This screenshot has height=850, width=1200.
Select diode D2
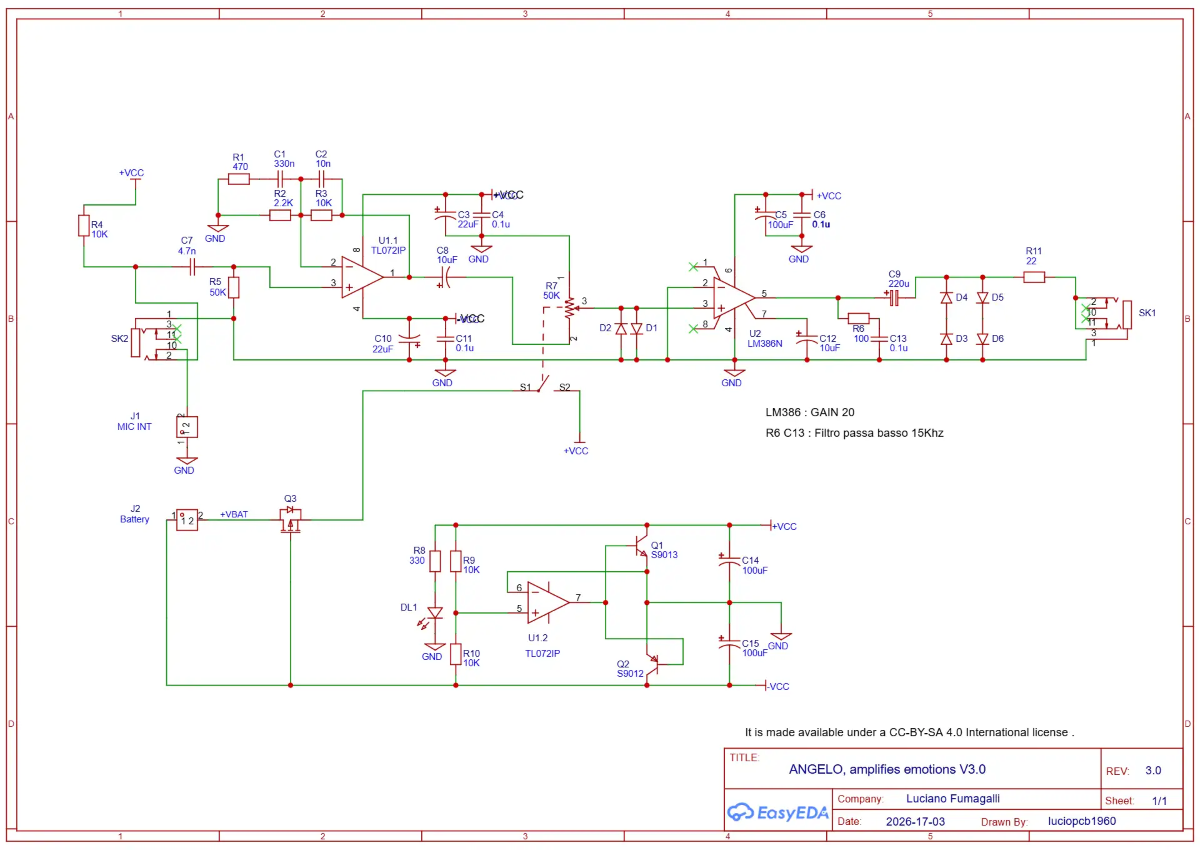(620, 328)
